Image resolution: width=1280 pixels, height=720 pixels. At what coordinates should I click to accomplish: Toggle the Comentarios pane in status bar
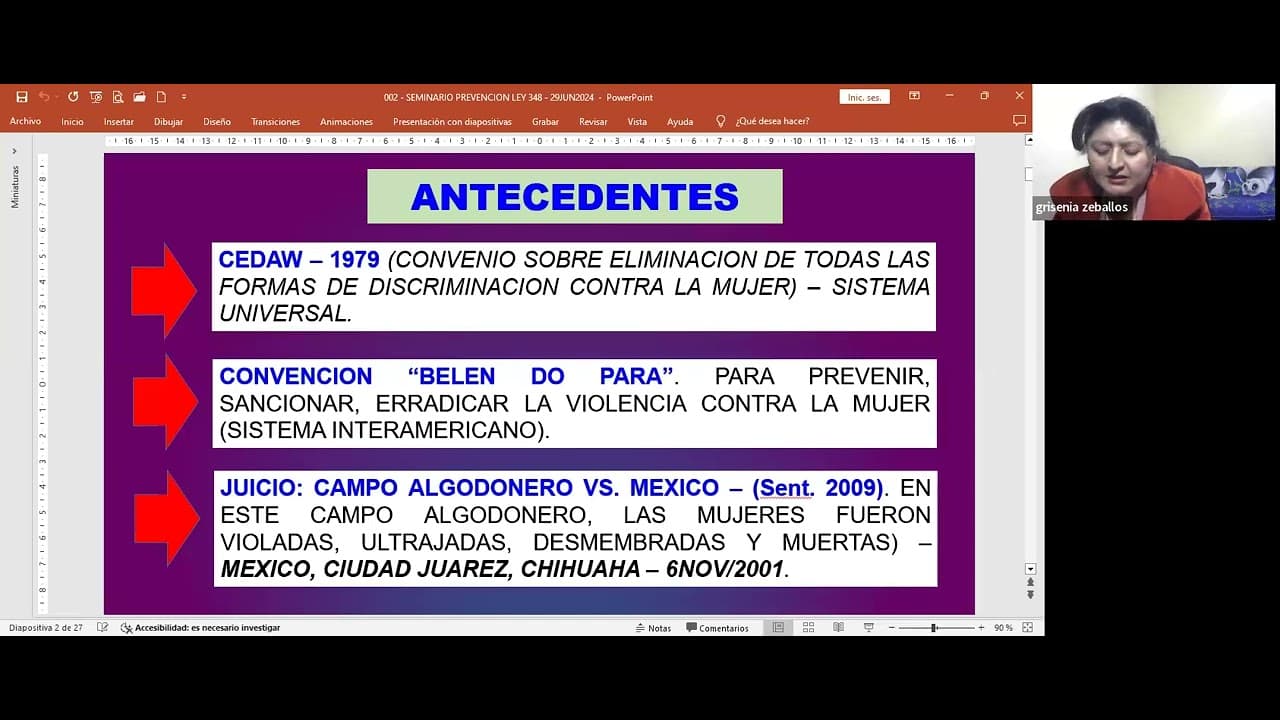717,628
